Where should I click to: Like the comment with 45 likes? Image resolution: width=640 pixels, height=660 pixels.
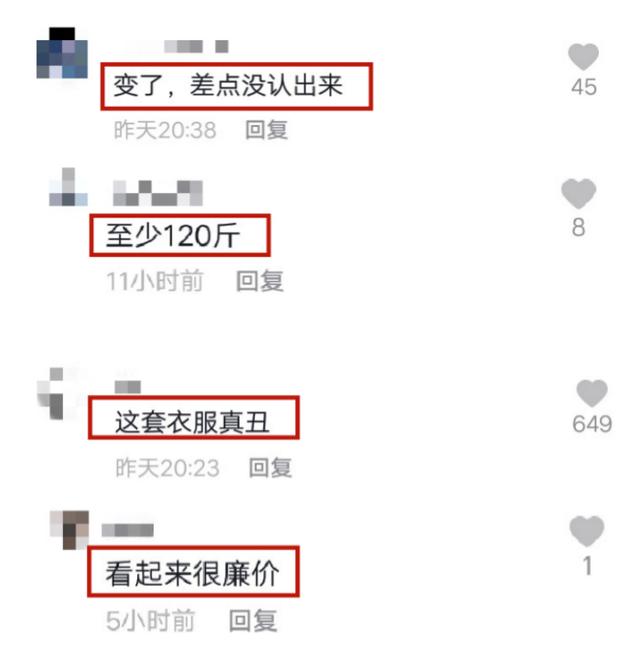(583, 57)
